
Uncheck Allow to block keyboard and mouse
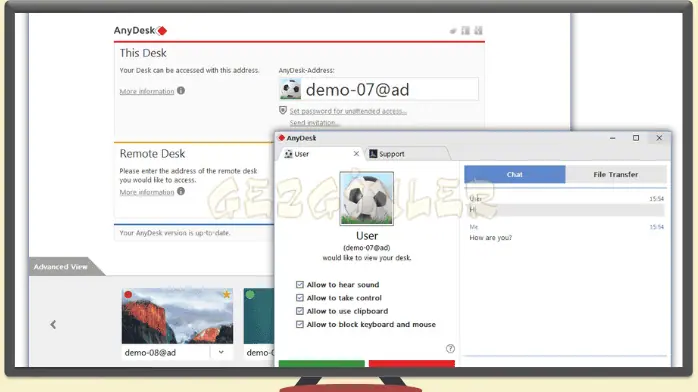[x=300, y=324]
